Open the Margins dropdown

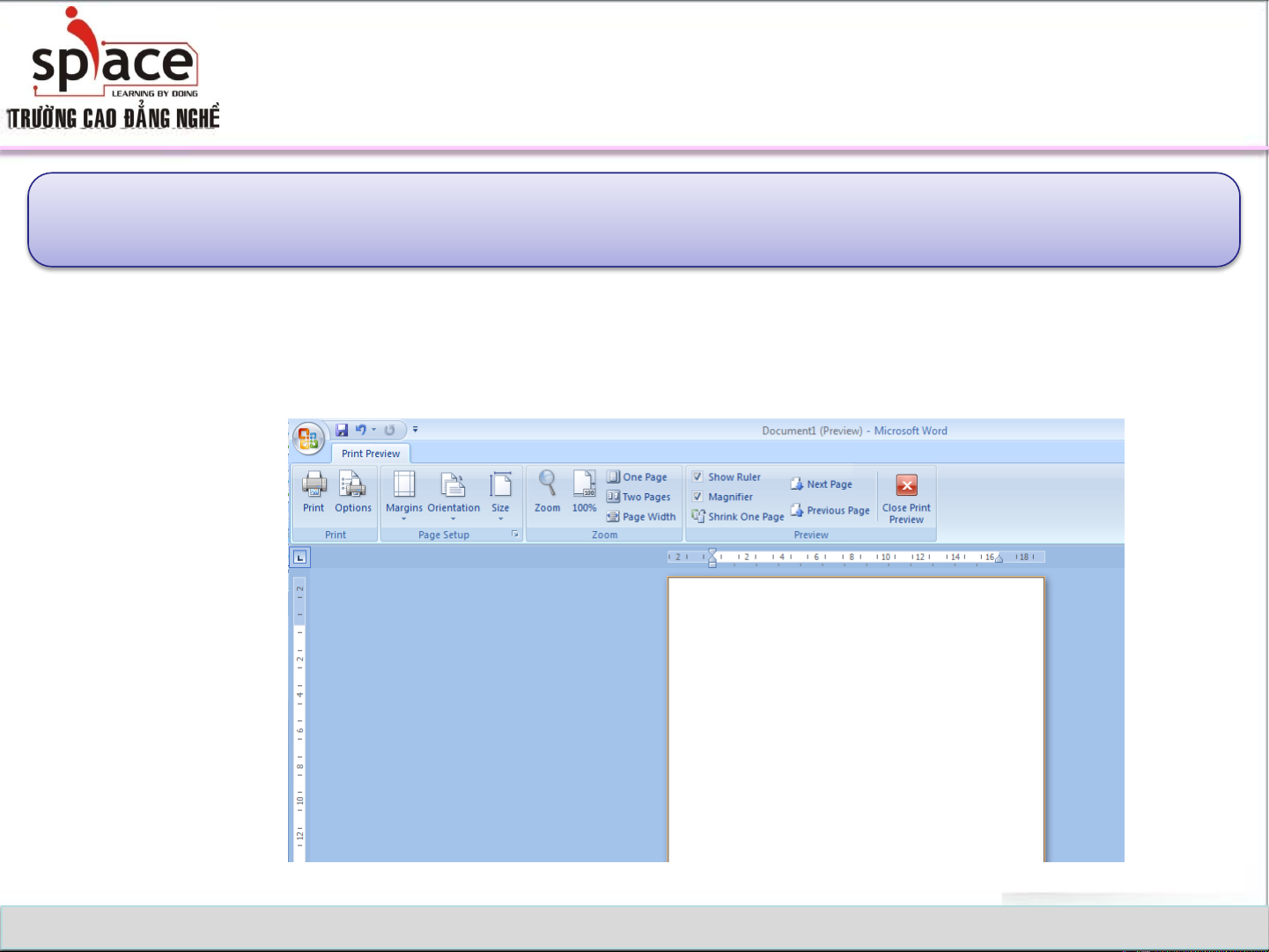(404, 493)
